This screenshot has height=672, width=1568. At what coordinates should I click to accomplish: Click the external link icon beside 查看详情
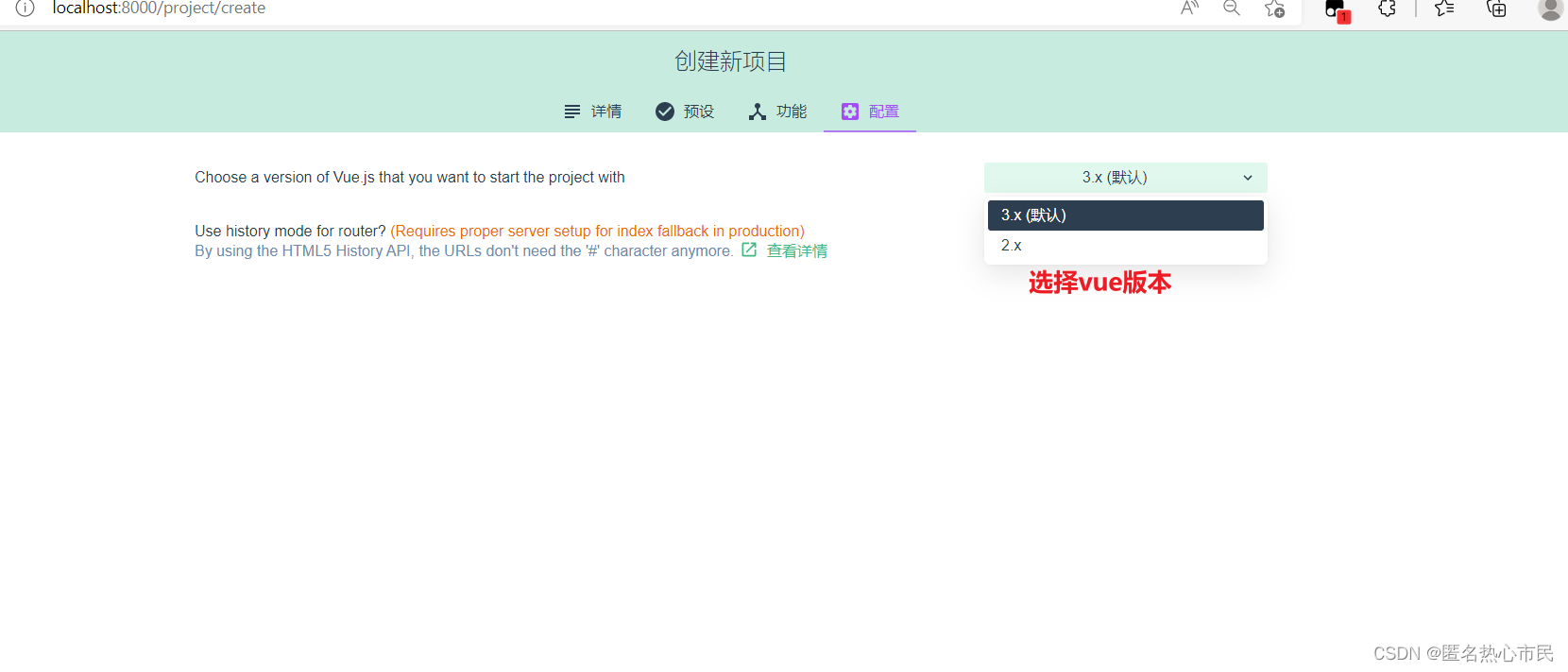coord(749,250)
